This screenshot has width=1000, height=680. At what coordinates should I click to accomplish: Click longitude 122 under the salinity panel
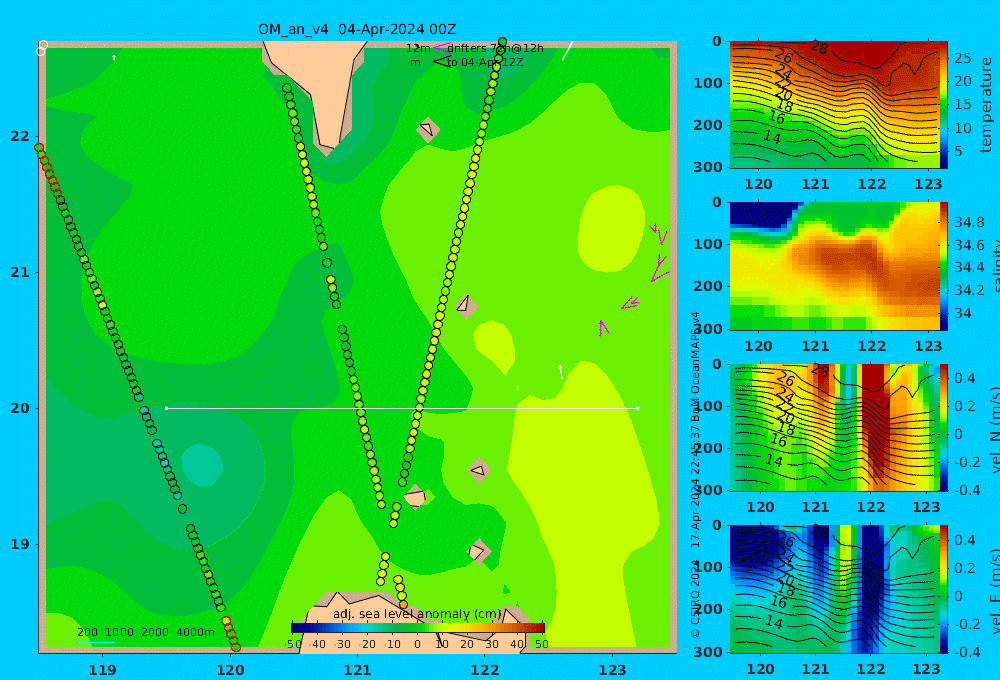tap(872, 346)
